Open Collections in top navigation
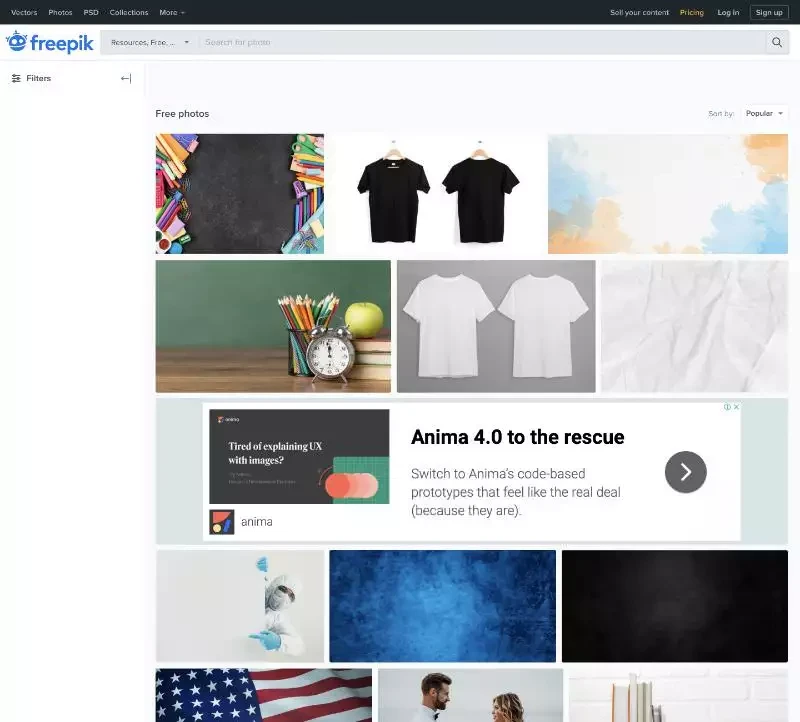Viewport: 800px width, 722px height. click(x=129, y=12)
